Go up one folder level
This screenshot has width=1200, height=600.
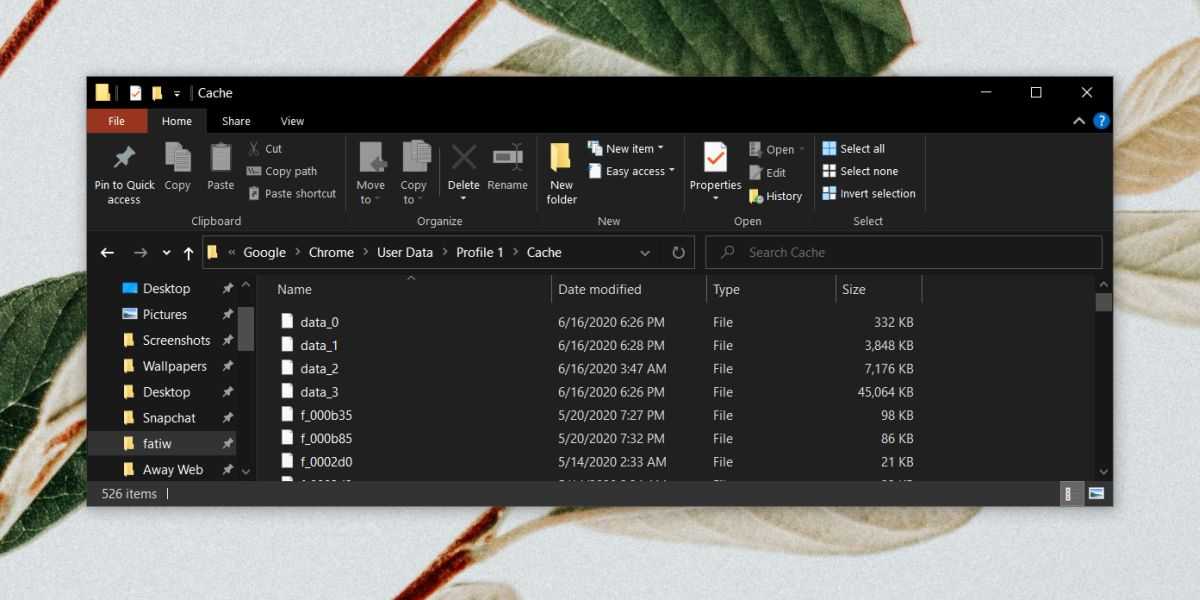[x=188, y=253]
